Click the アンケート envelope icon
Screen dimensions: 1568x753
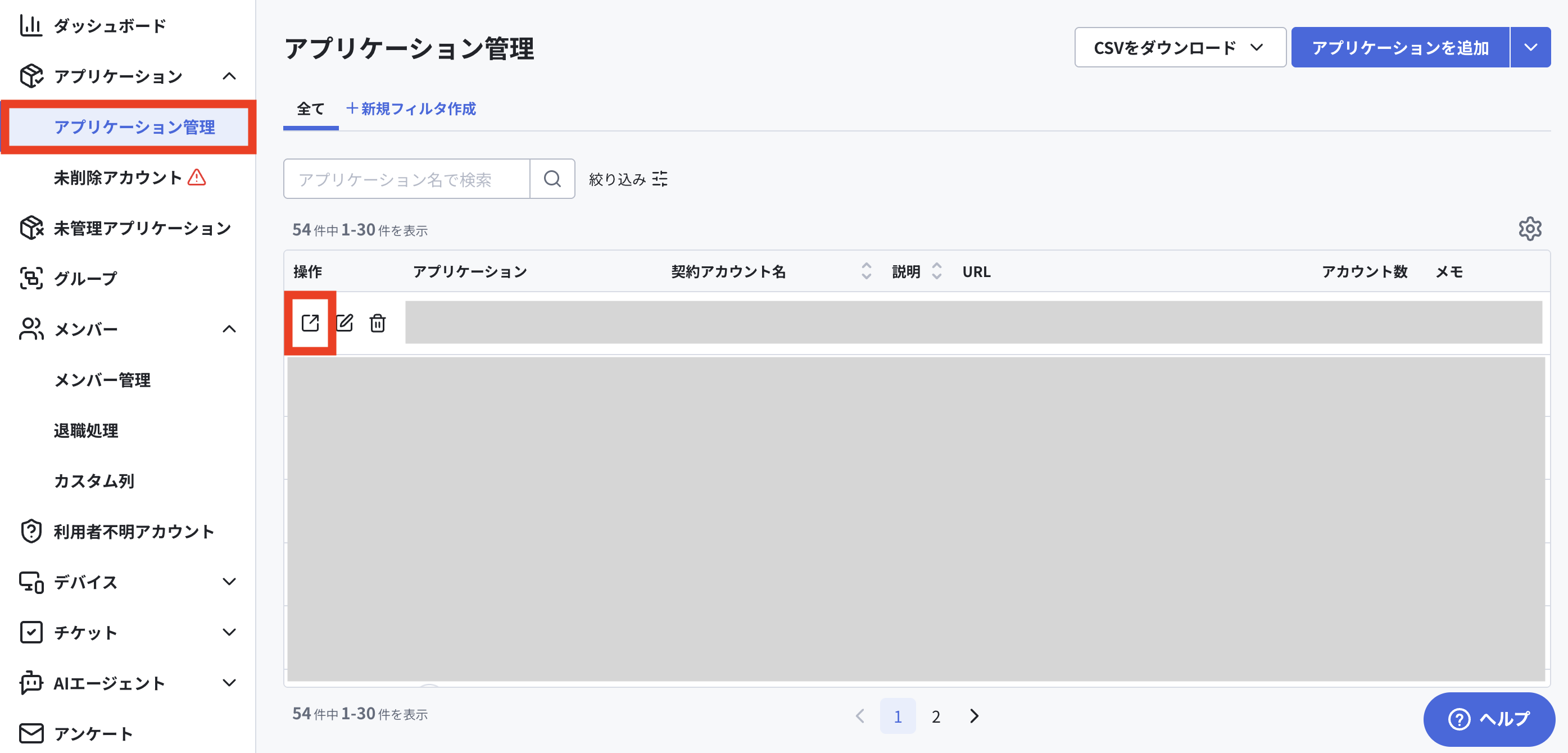(30, 733)
